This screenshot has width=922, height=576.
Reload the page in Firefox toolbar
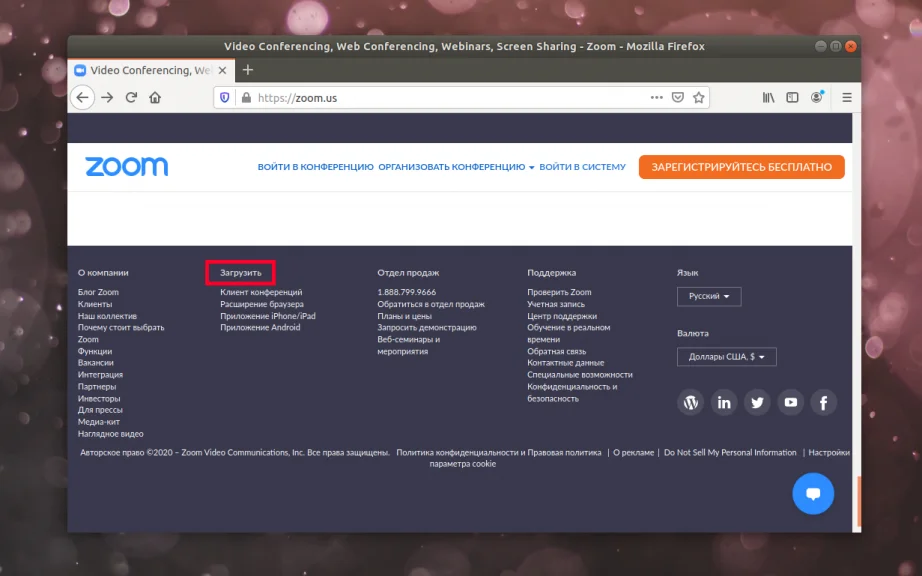[x=131, y=98]
